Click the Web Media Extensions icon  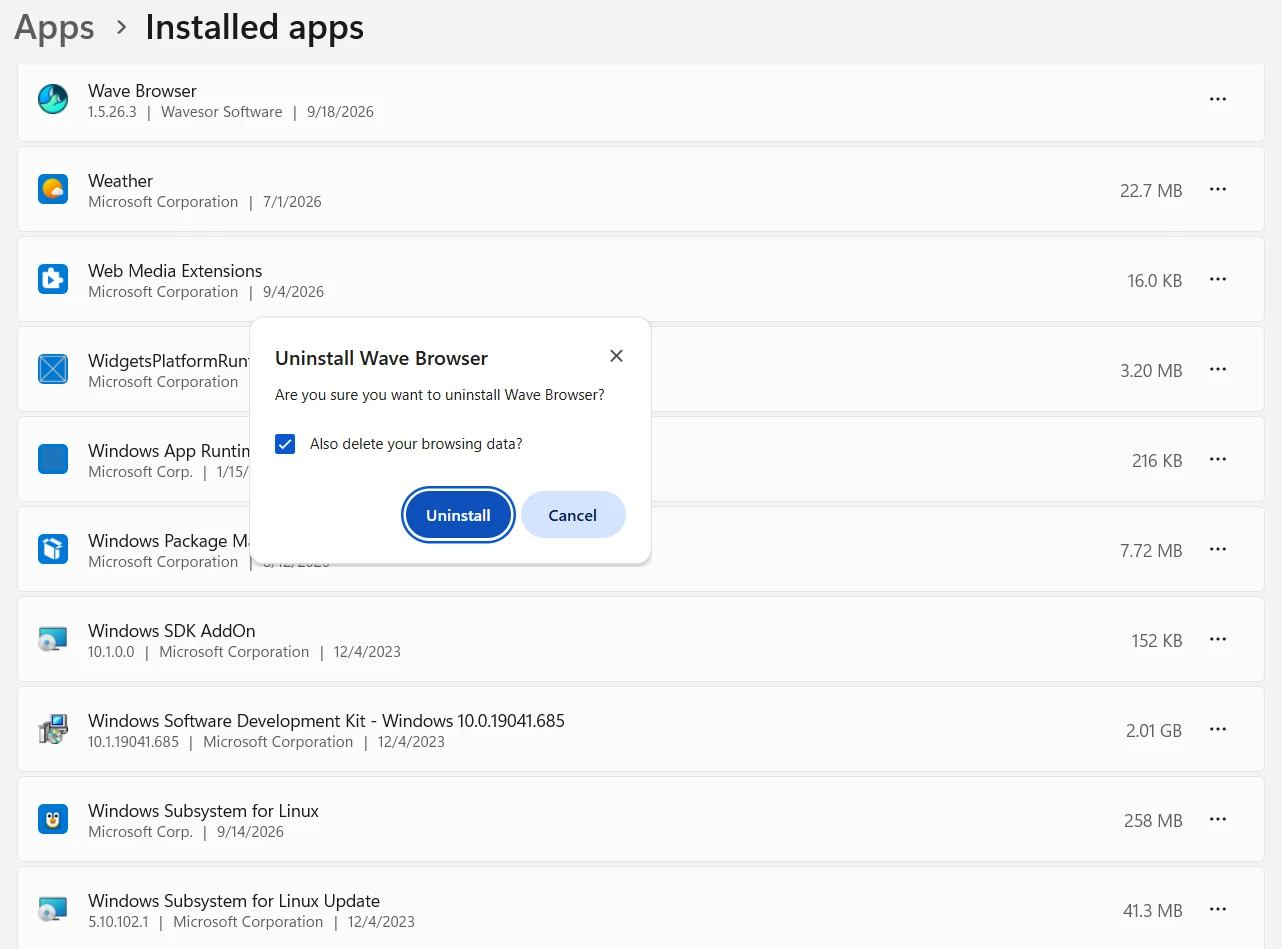click(53, 279)
